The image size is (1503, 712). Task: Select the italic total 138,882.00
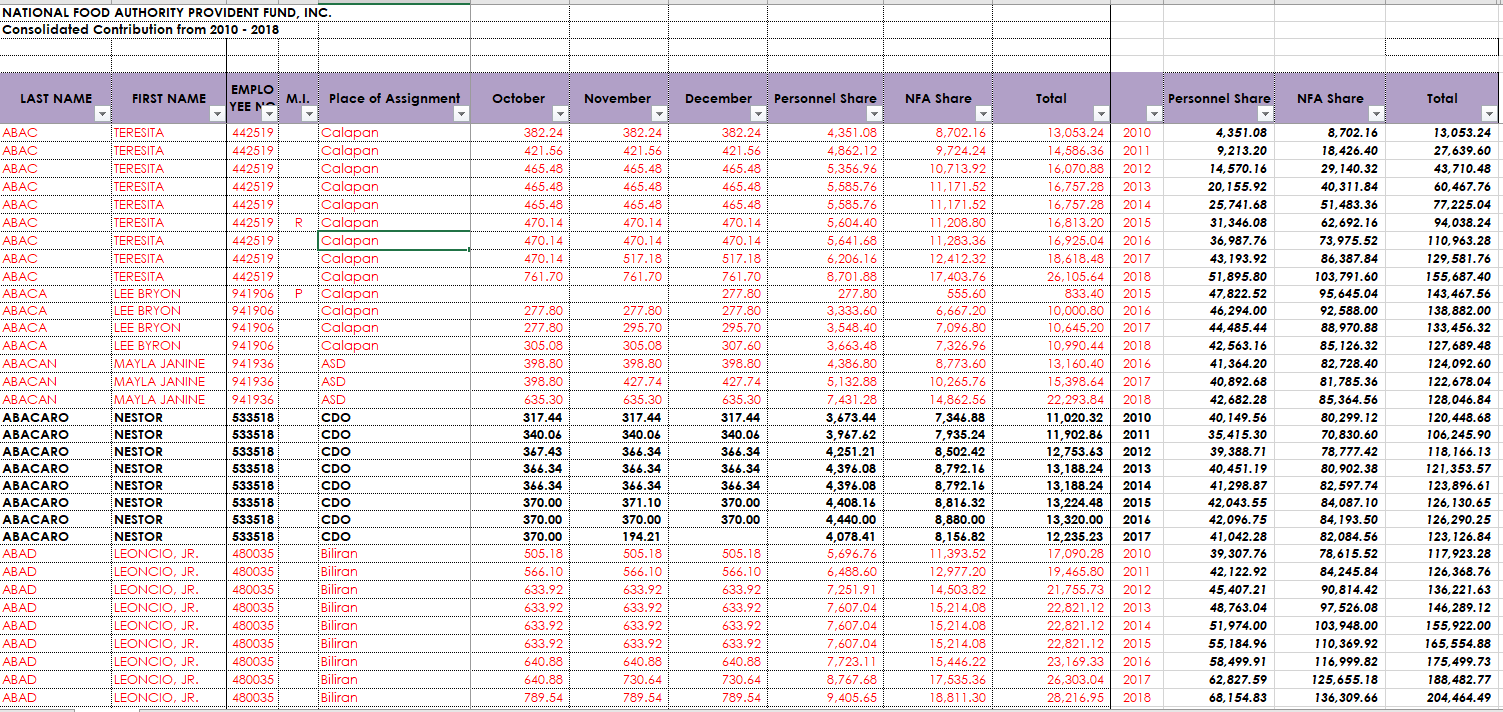click(1457, 312)
